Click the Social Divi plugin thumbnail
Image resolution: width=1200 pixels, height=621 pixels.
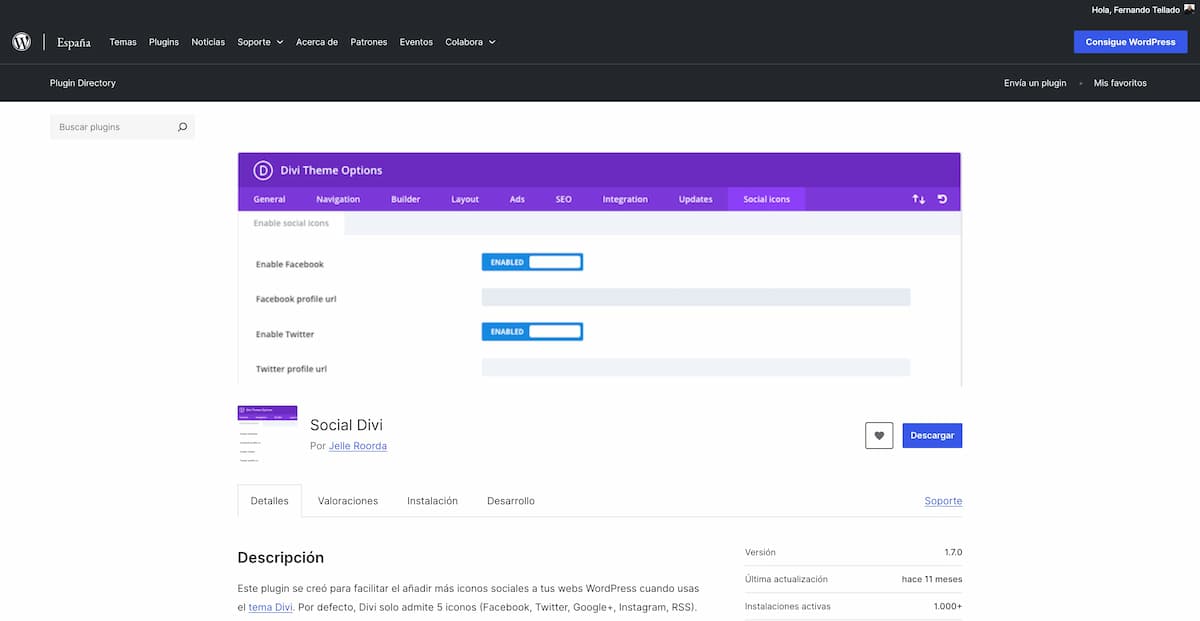(267, 435)
